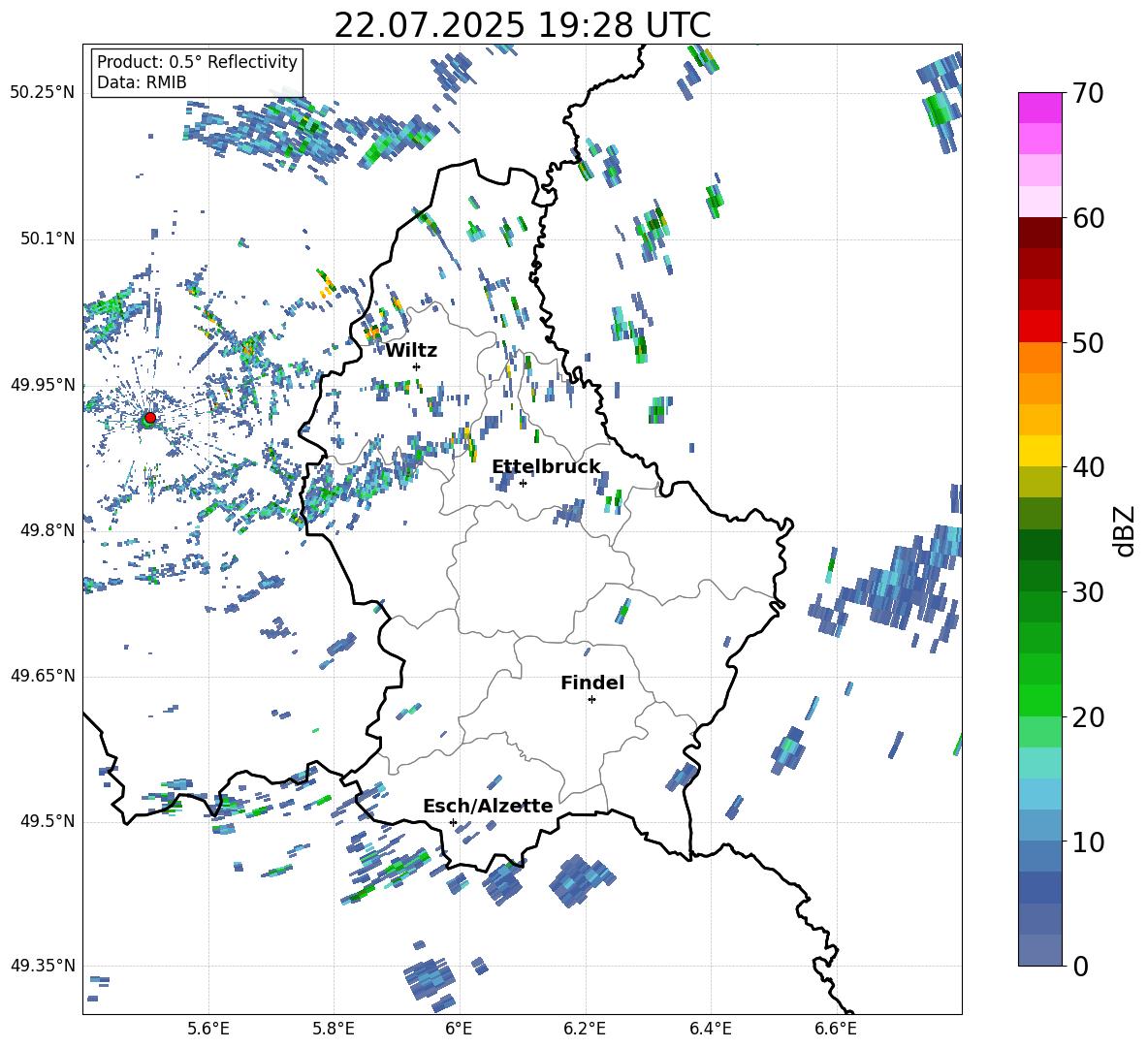
Task: Click the colorbar tick label '50'
Action: click(1088, 342)
